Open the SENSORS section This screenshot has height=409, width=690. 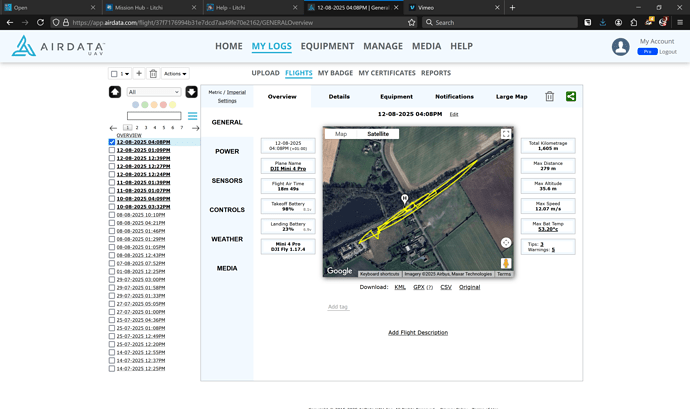point(227,181)
